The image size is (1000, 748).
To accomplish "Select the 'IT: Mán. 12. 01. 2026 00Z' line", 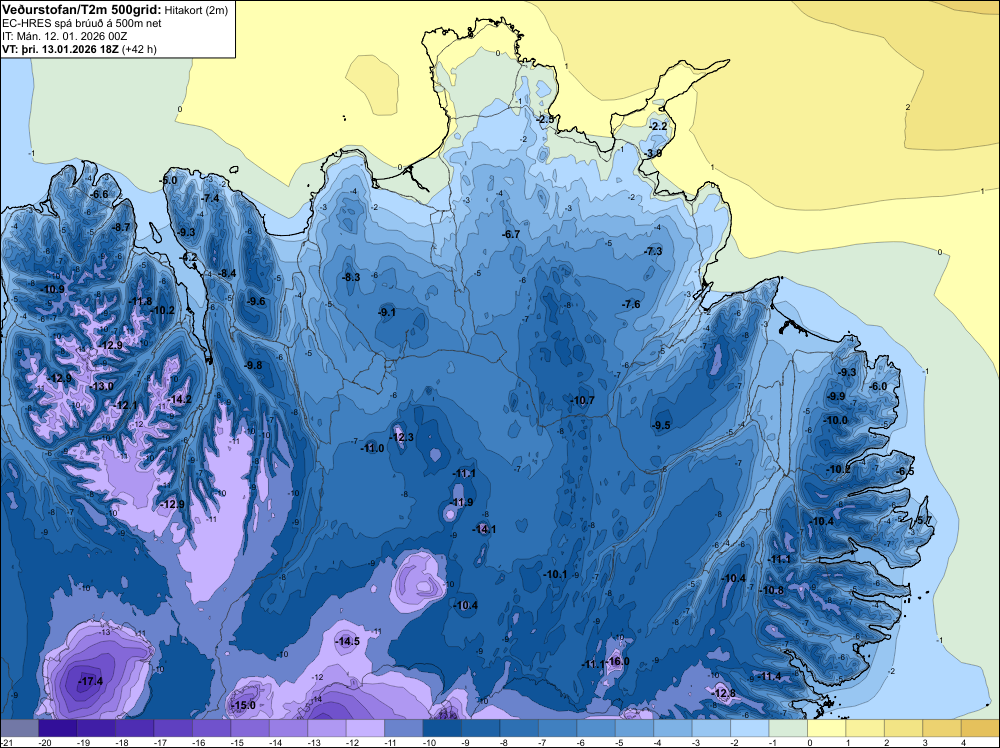I will (x=64, y=36).
